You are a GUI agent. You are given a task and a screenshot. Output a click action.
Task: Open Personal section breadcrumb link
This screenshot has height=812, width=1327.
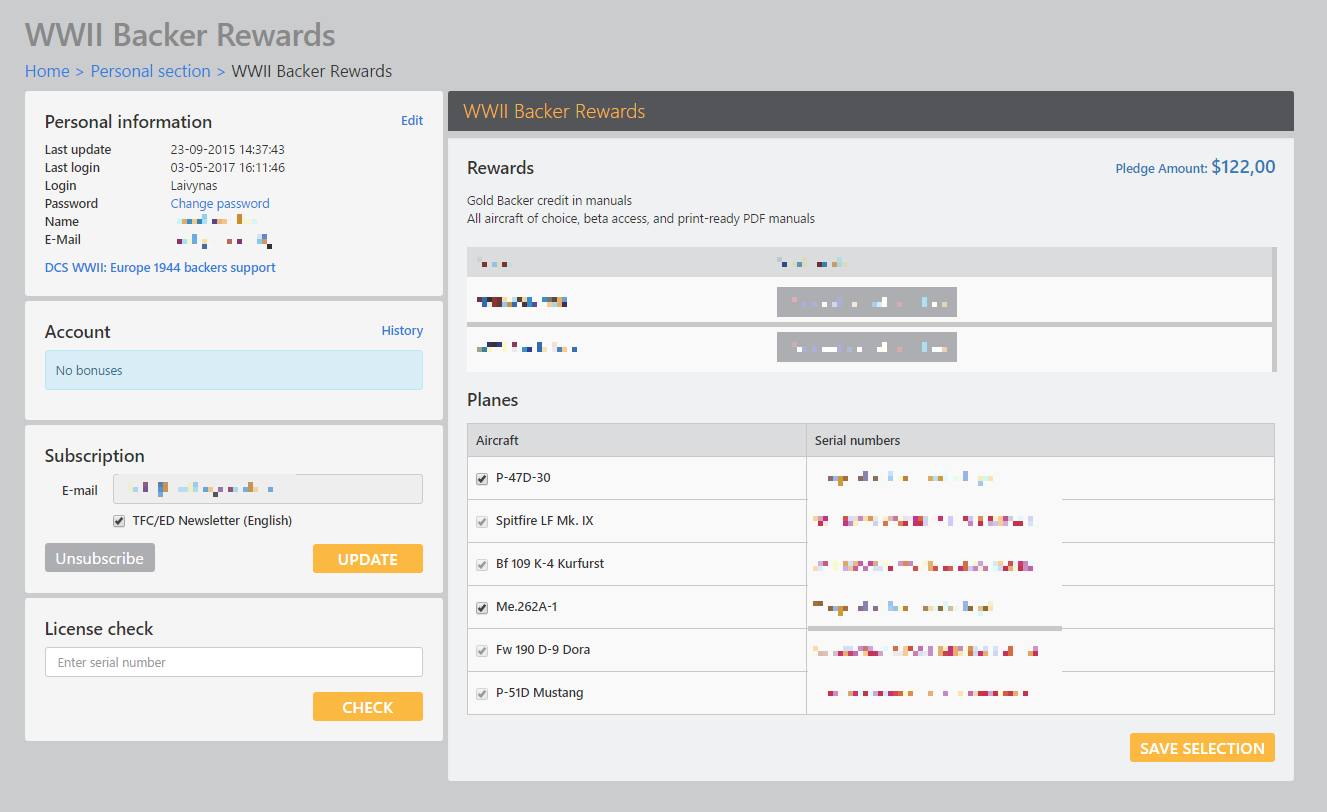[x=150, y=71]
